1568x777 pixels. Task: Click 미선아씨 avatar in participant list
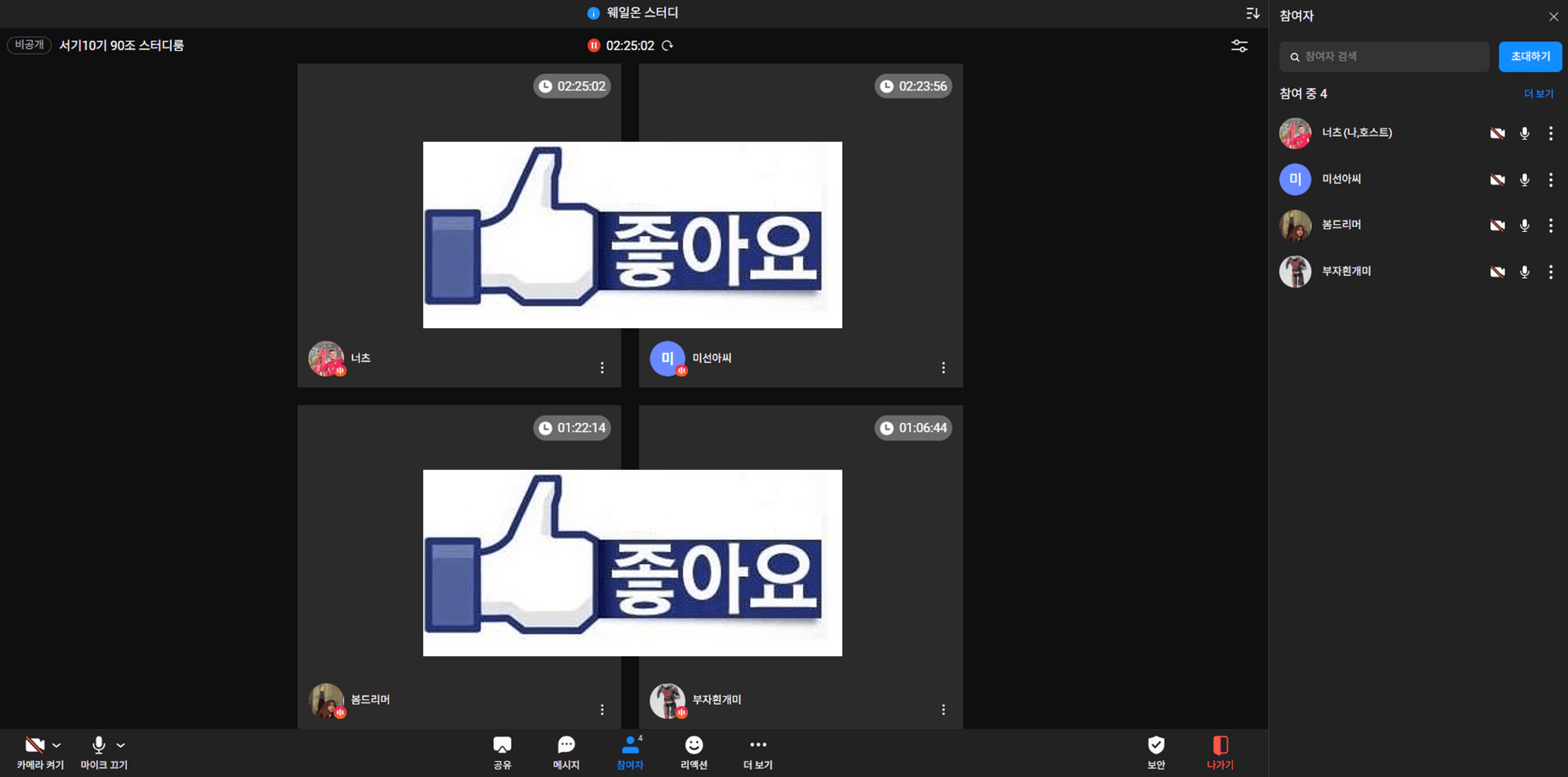click(1295, 180)
